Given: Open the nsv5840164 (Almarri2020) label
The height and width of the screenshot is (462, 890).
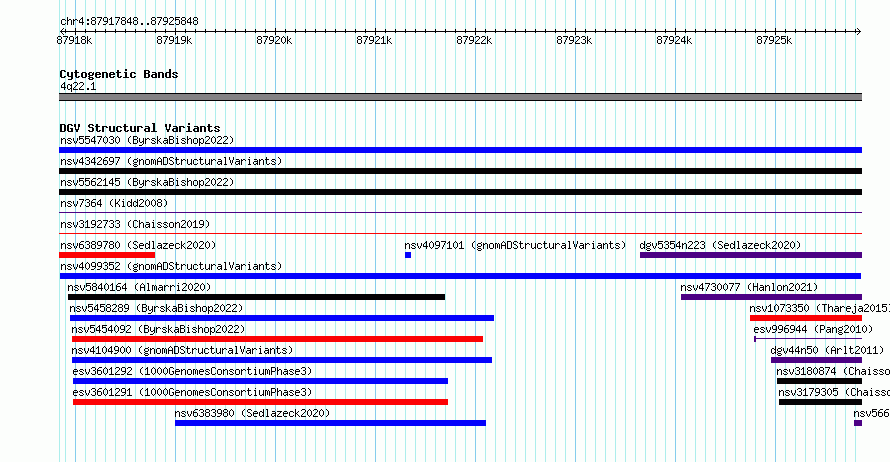Looking at the screenshot, I should 139,287.
